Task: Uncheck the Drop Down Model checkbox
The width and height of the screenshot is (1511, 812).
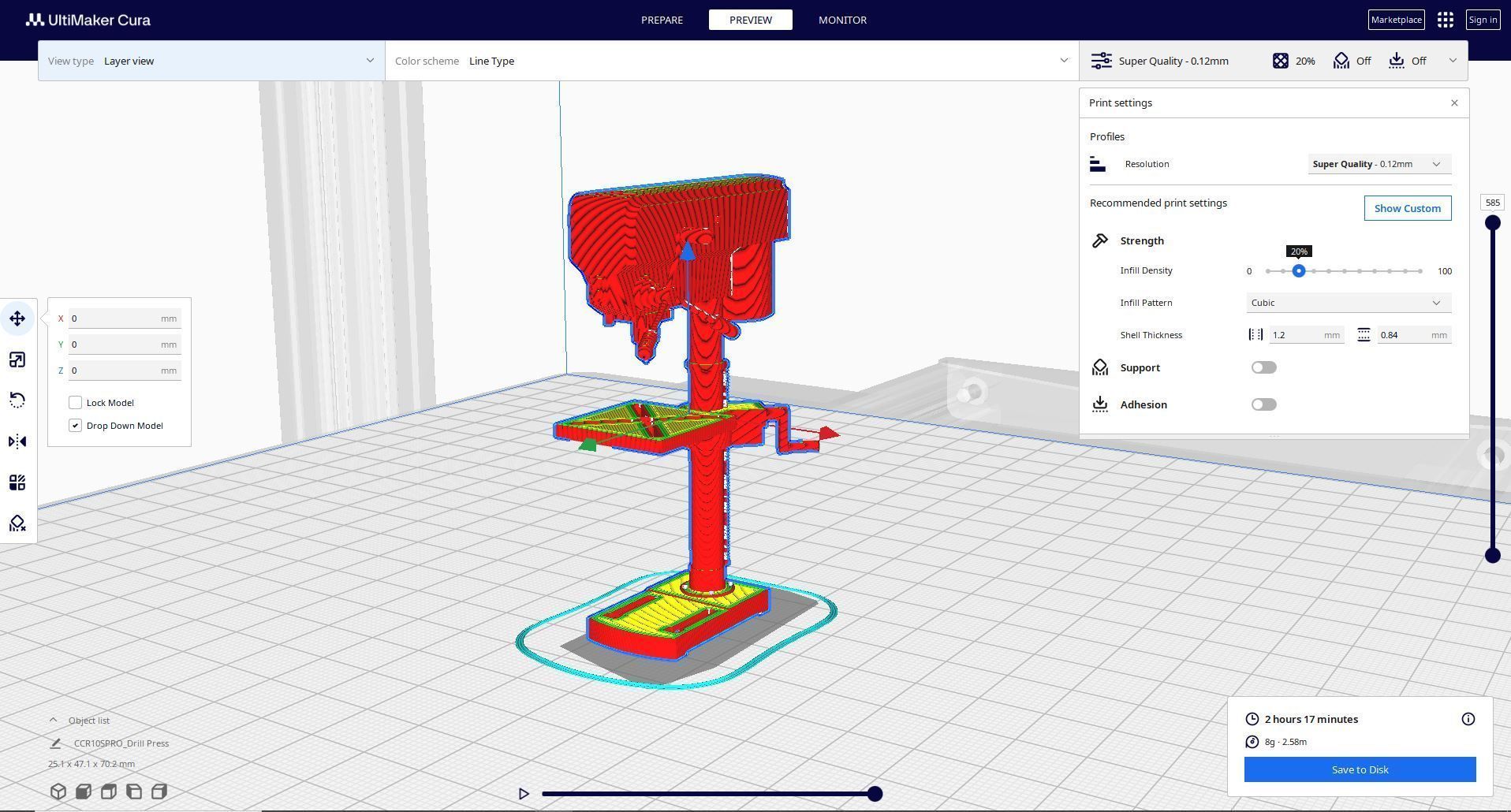Action: click(75, 426)
